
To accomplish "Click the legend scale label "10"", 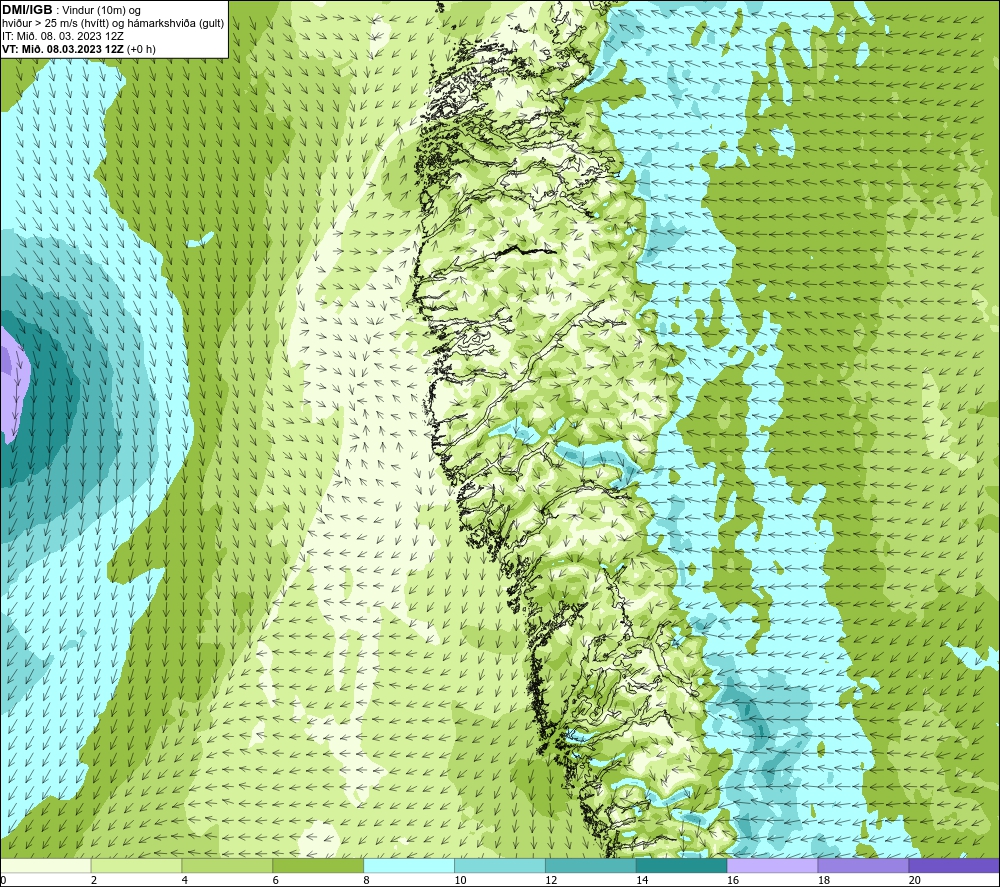I will pyautogui.click(x=460, y=880).
